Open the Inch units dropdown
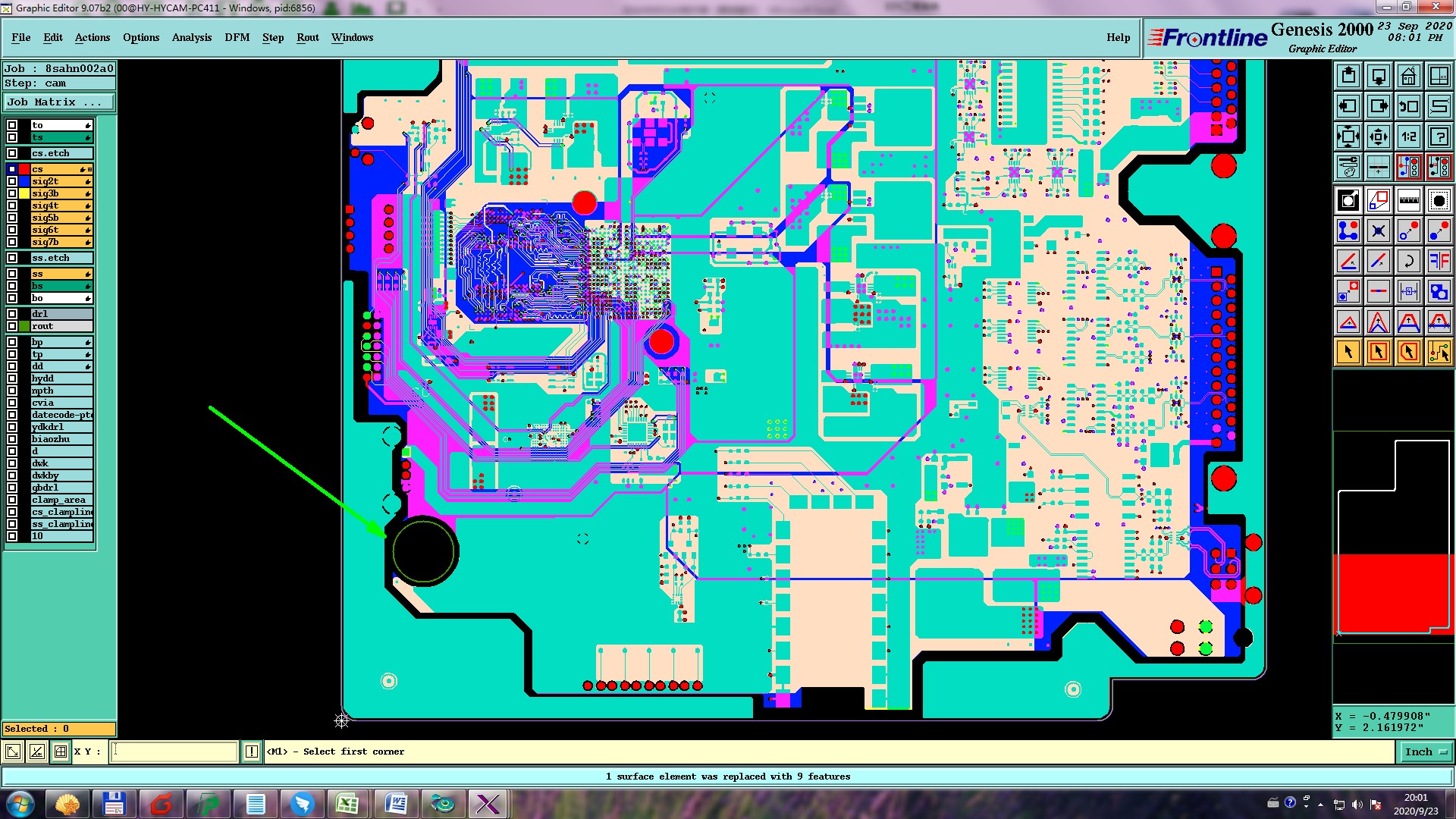 pos(1425,752)
